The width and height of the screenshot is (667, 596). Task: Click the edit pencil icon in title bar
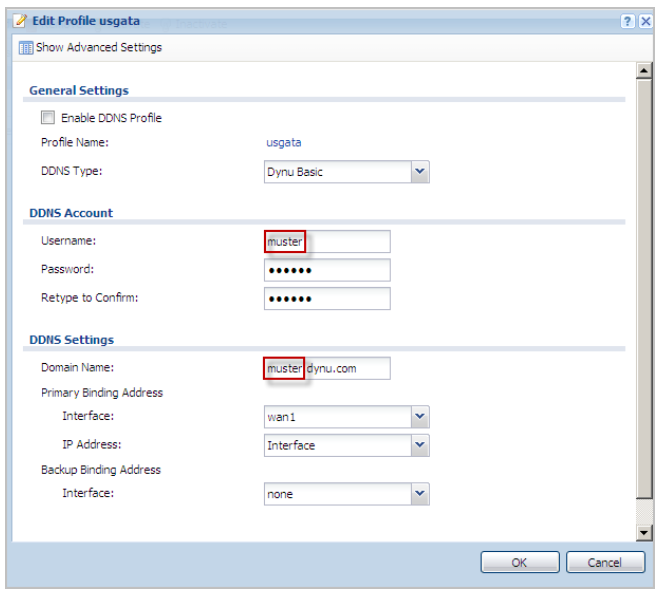point(21,21)
